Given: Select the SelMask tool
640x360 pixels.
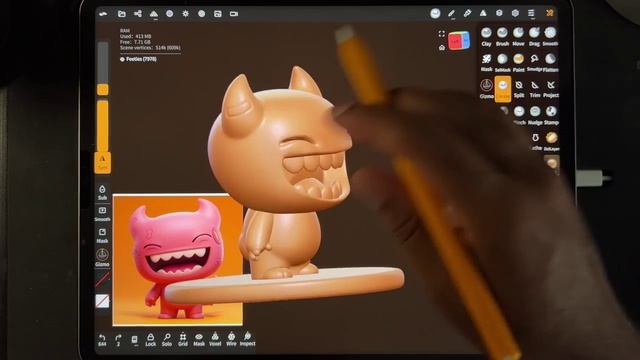Looking at the screenshot, I should [x=502, y=62].
